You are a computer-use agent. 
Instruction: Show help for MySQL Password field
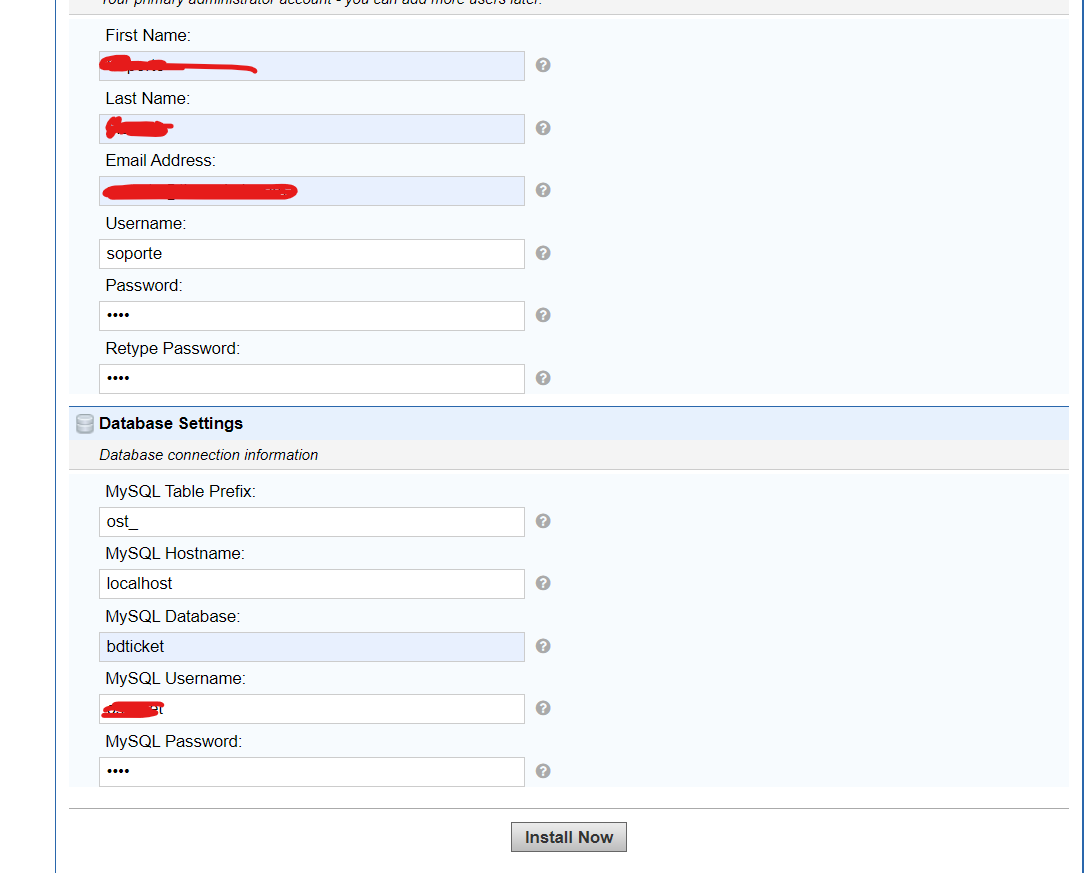[543, 771]
